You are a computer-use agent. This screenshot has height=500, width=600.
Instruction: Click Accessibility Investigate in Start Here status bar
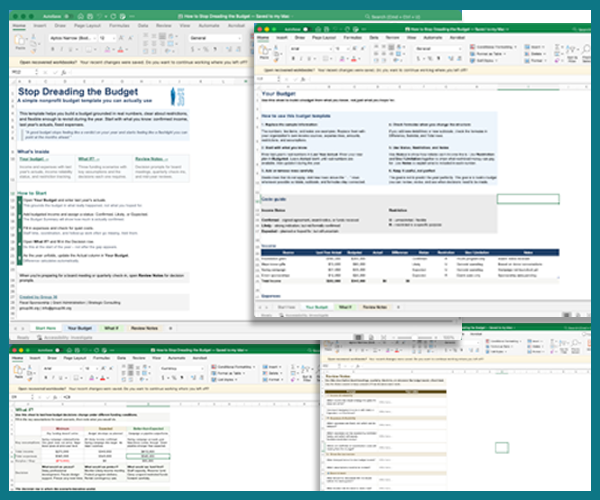click(x=65, y=337)
